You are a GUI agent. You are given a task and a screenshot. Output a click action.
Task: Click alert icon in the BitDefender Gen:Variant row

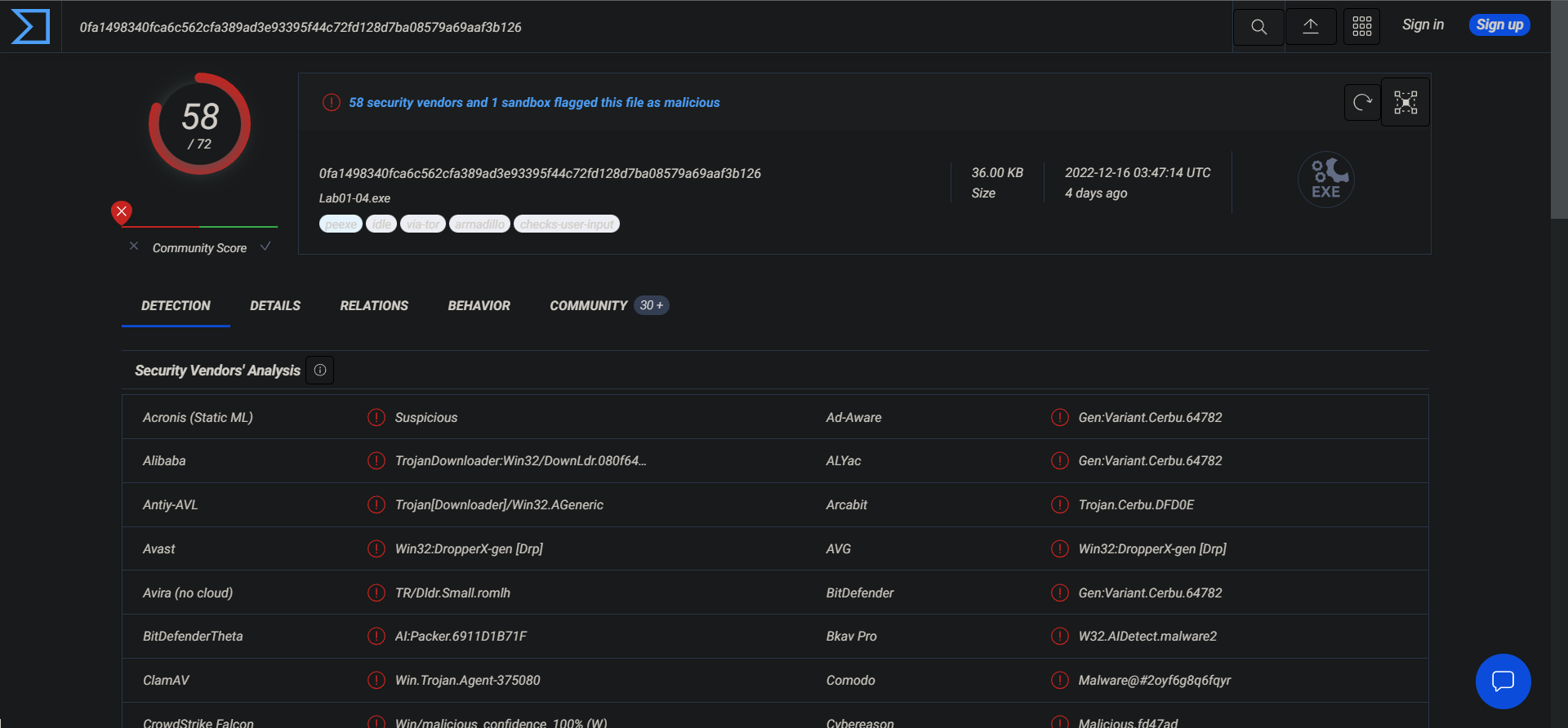pyautogui.click(x=1060, y=593)
